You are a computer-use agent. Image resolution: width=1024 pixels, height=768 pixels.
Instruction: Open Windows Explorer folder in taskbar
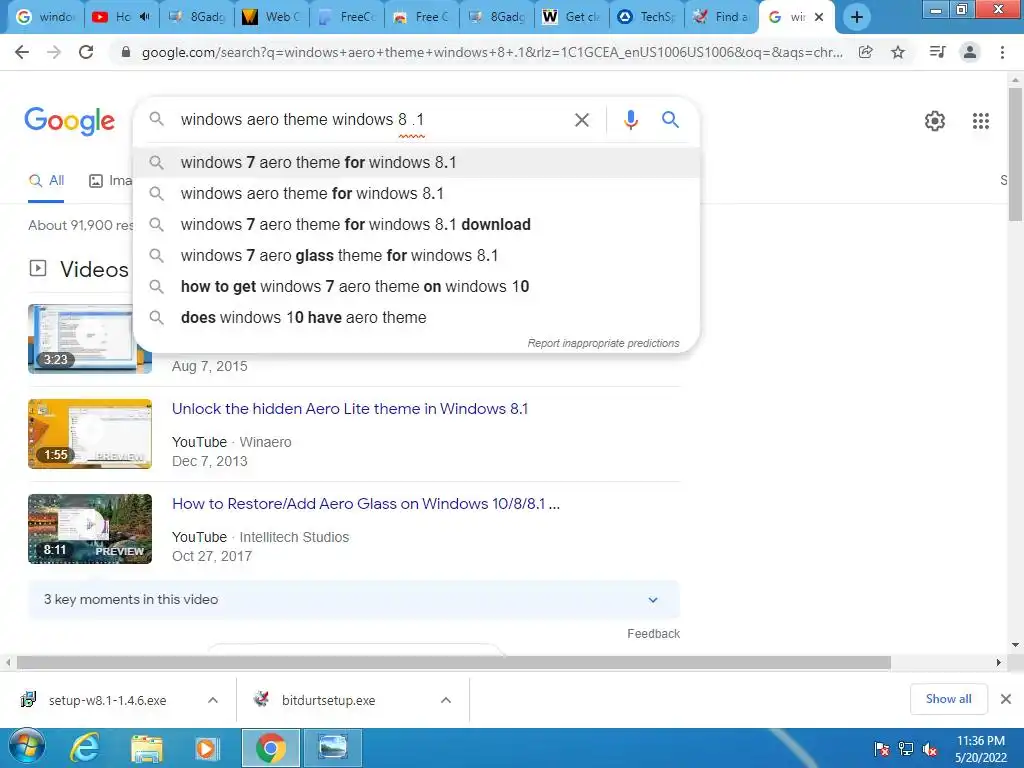coord(147,748)
